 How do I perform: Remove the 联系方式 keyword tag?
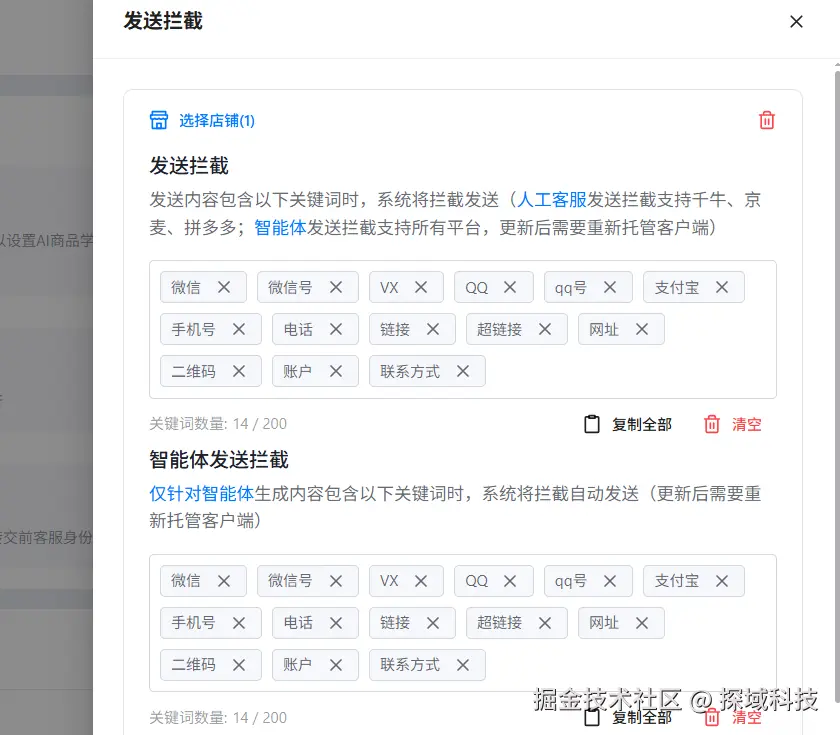pyautogui.click(x=462, y=371)
